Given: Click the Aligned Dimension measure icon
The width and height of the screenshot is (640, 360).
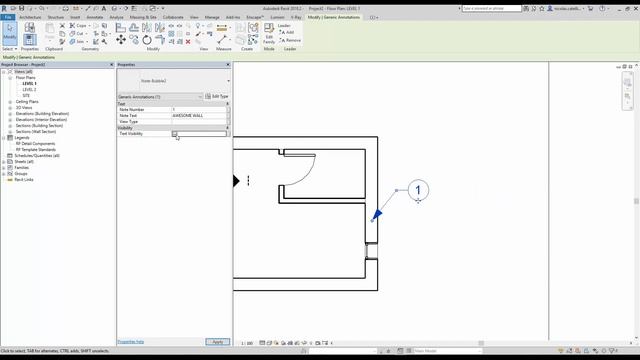Looking at the screenshot, I should (x=222, y=28).
